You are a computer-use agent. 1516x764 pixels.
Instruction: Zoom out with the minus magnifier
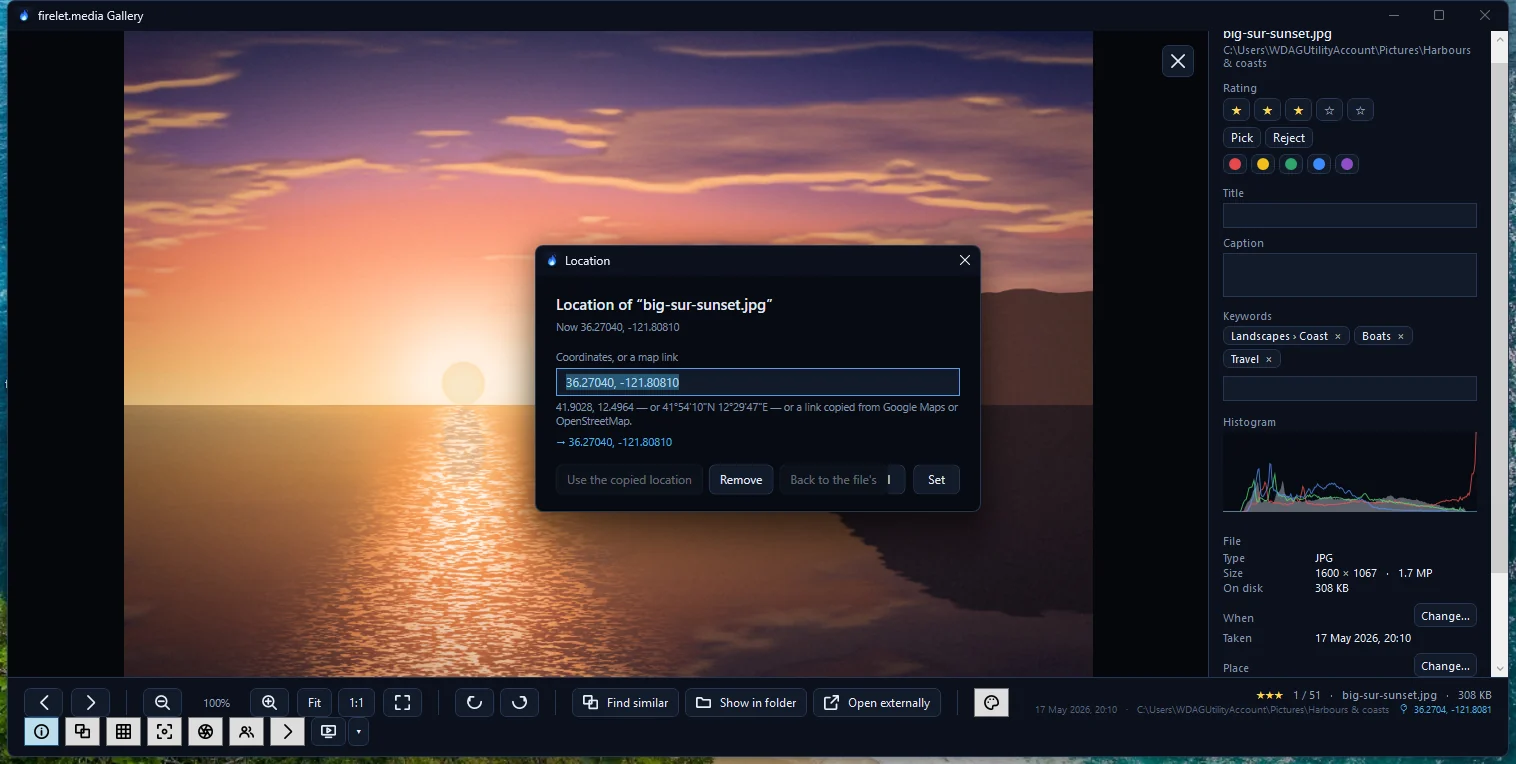(x=162, y=703)
